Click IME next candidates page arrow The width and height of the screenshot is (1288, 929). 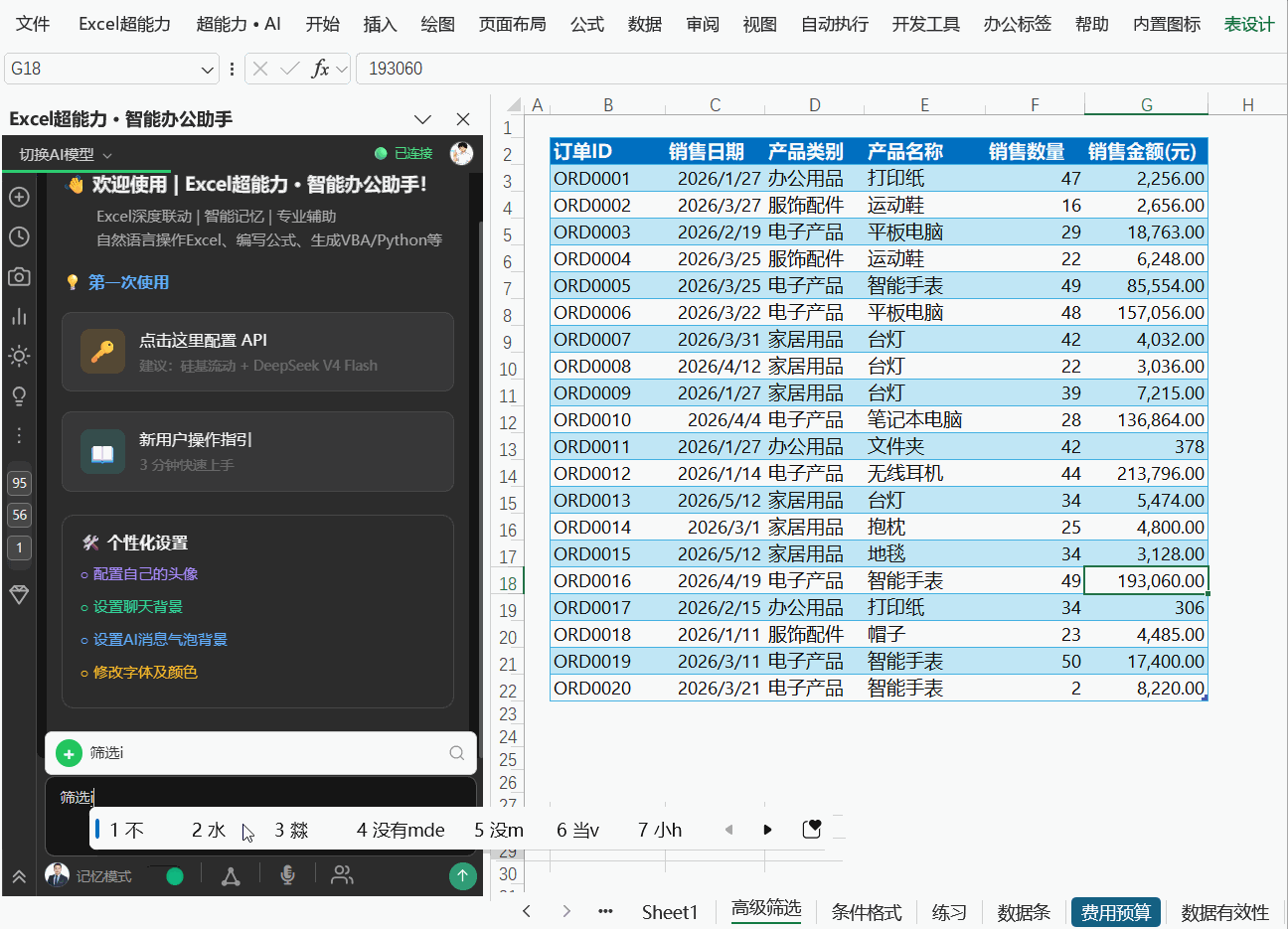coord(767,830)
